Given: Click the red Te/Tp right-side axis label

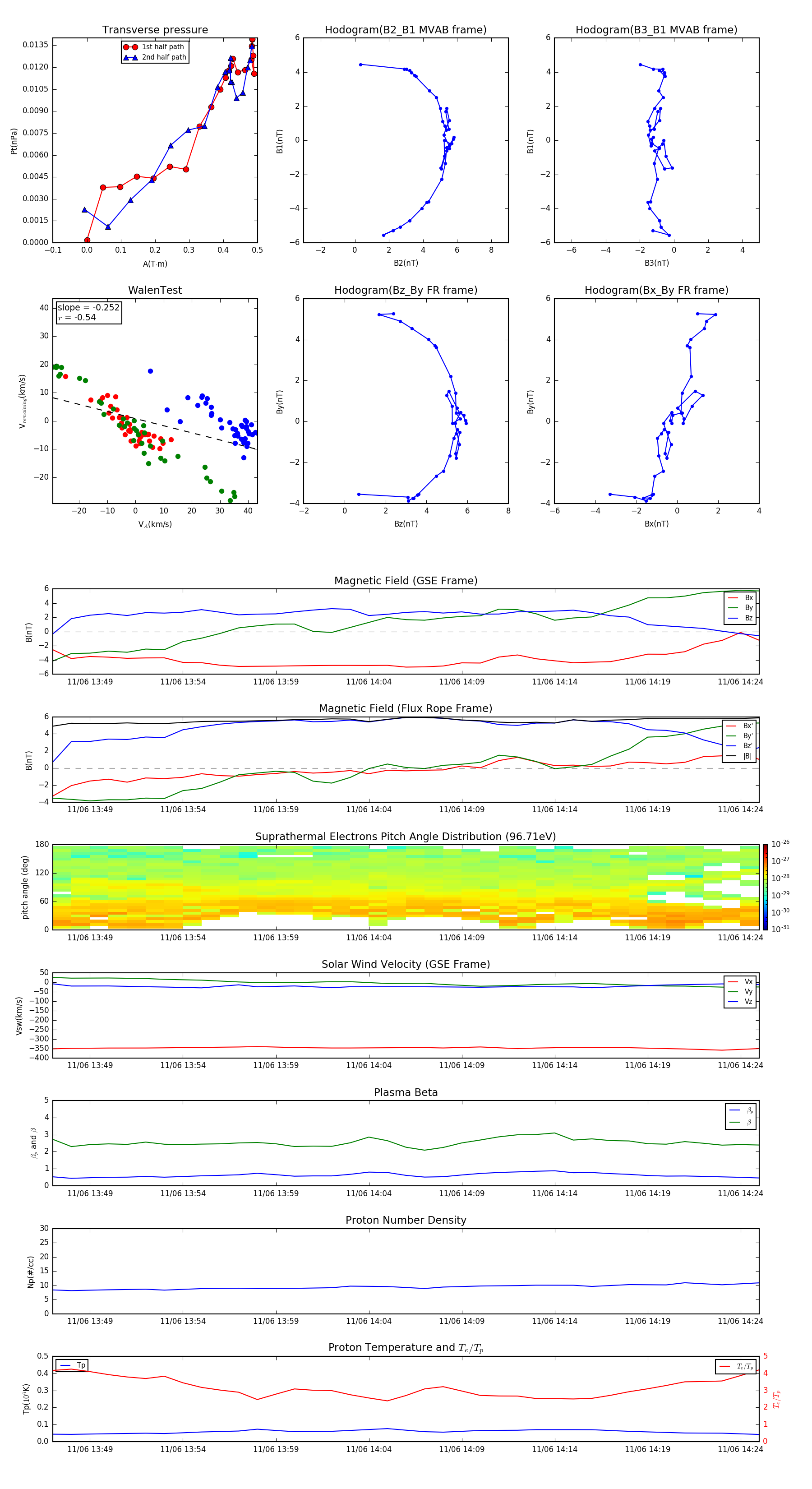Looking at the screenshot, I should [x=777, y=1399].
